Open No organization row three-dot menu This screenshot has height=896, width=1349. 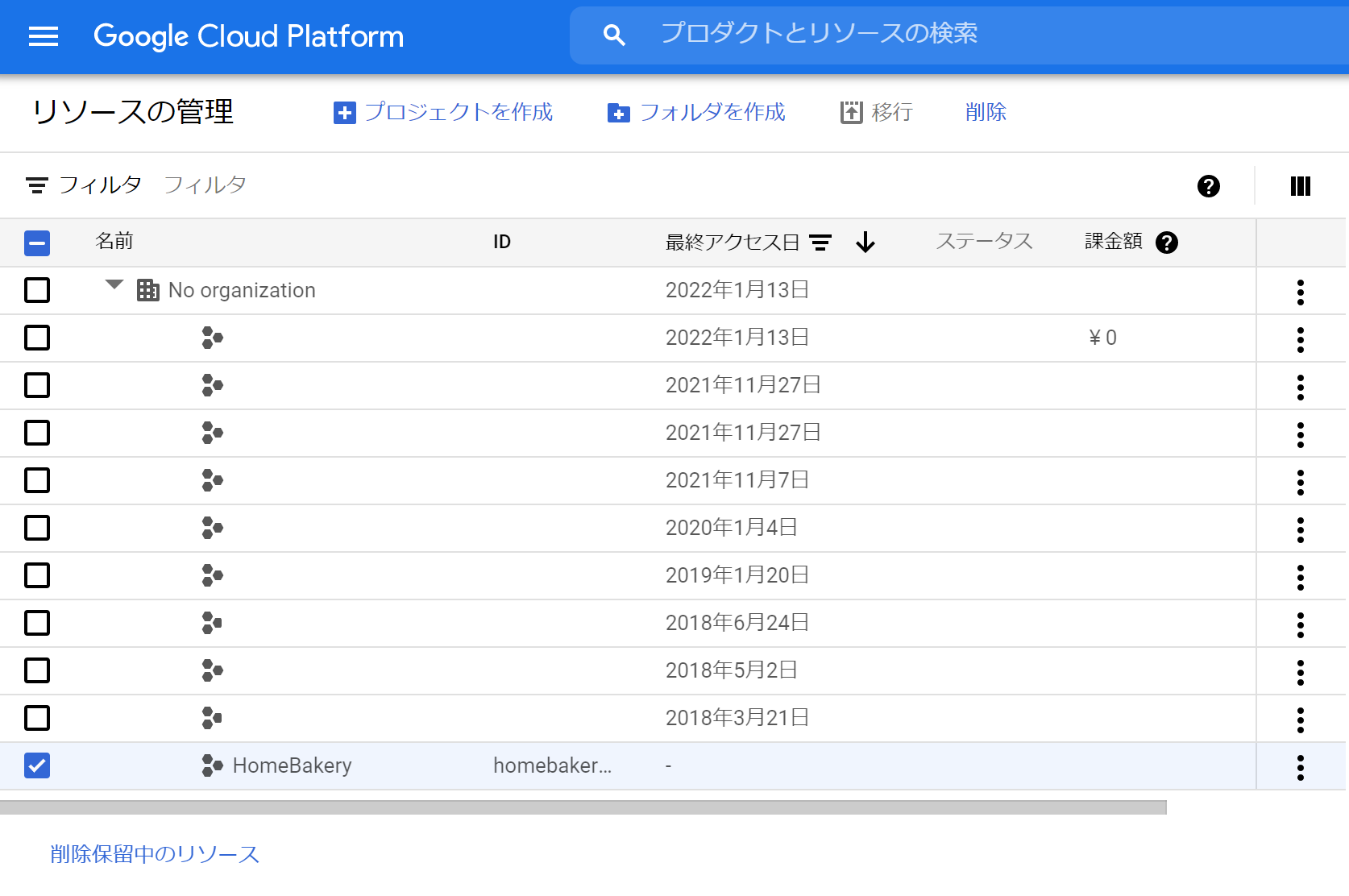pos(1300,292)
